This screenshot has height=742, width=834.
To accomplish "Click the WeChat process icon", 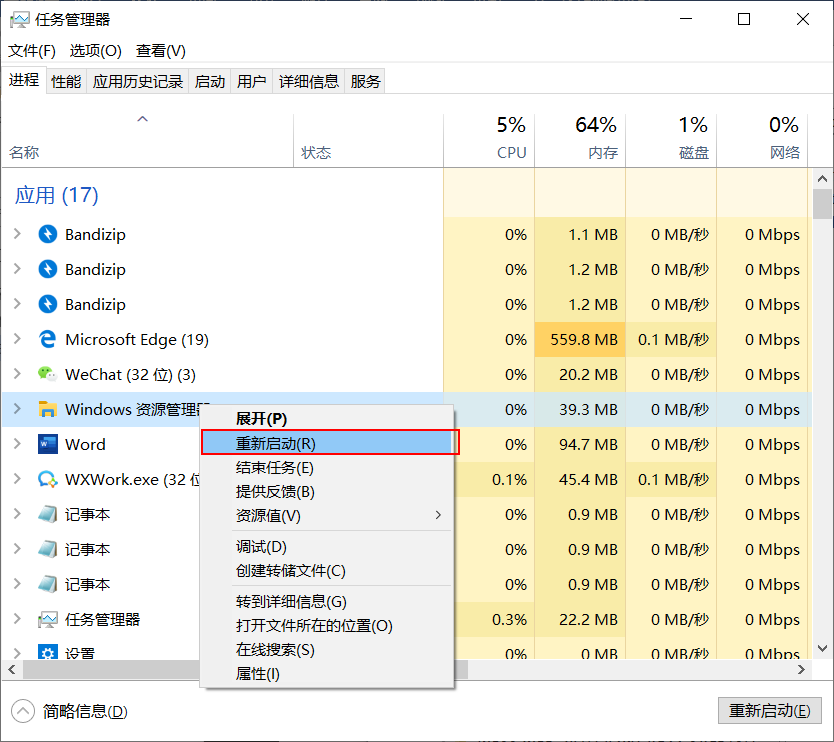I will pos(47,374).
